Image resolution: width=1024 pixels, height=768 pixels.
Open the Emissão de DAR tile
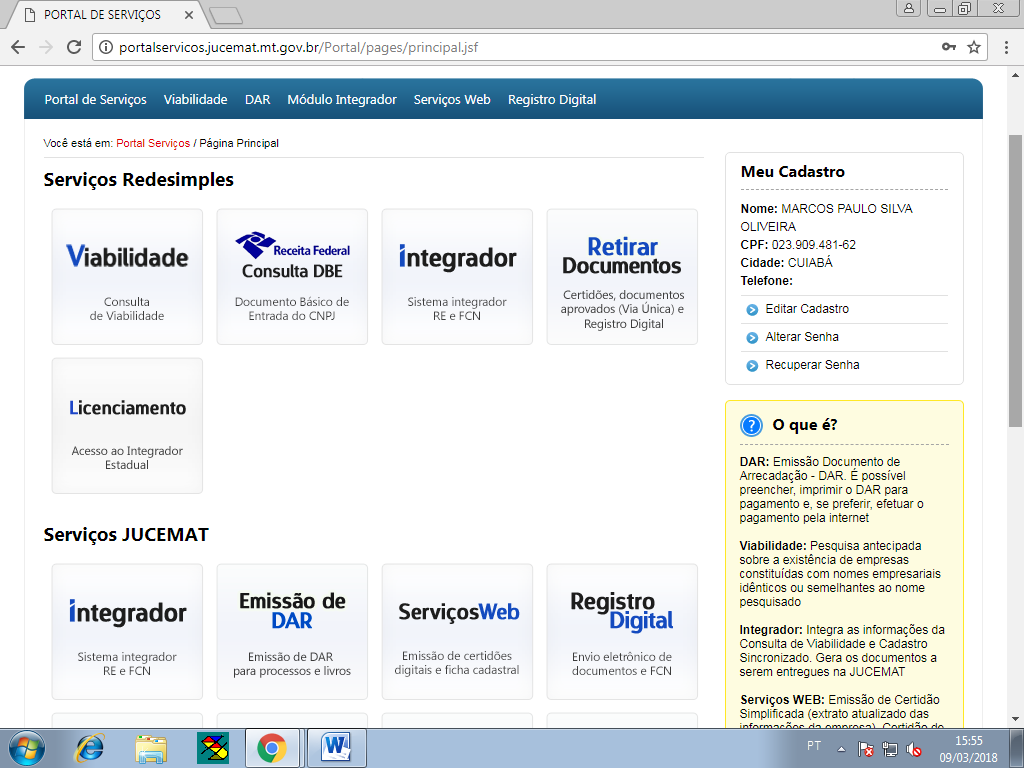(292, 632)
